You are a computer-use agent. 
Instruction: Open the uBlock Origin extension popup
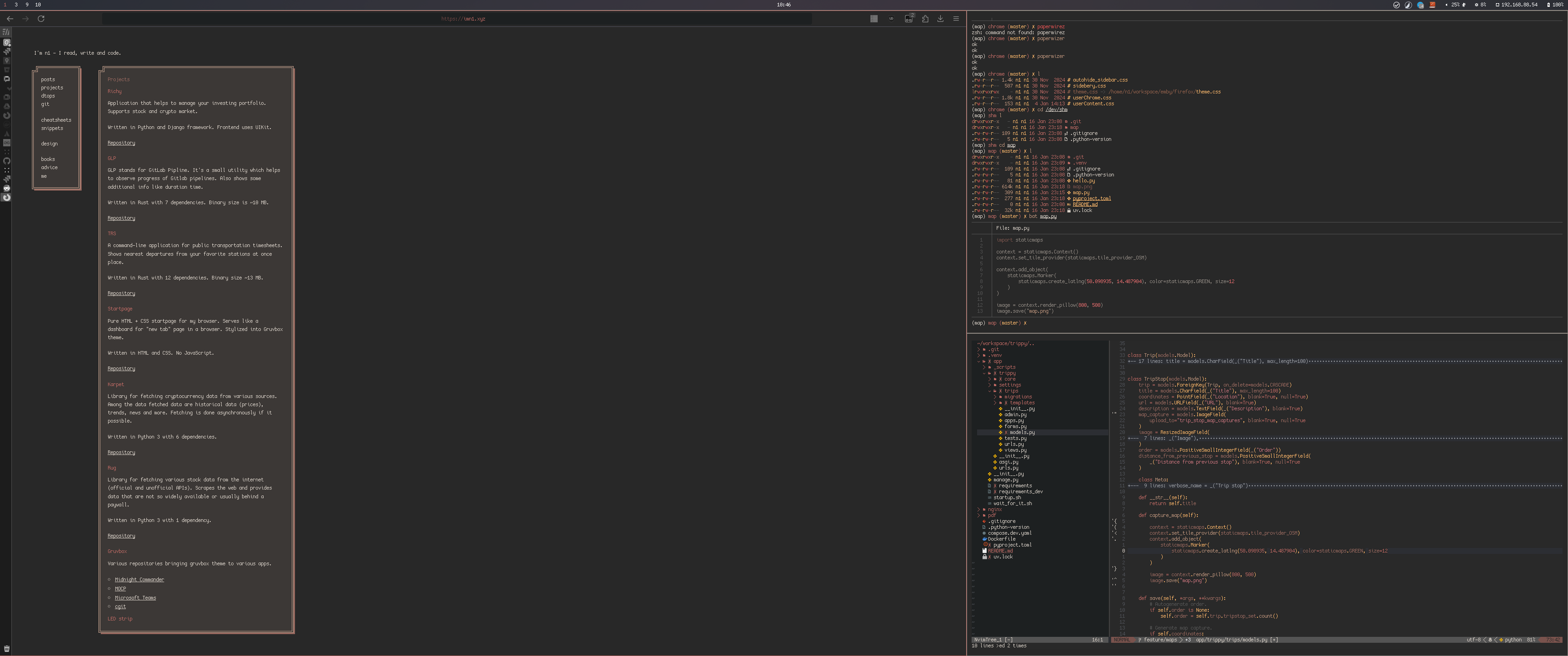(x=892, y=19)
